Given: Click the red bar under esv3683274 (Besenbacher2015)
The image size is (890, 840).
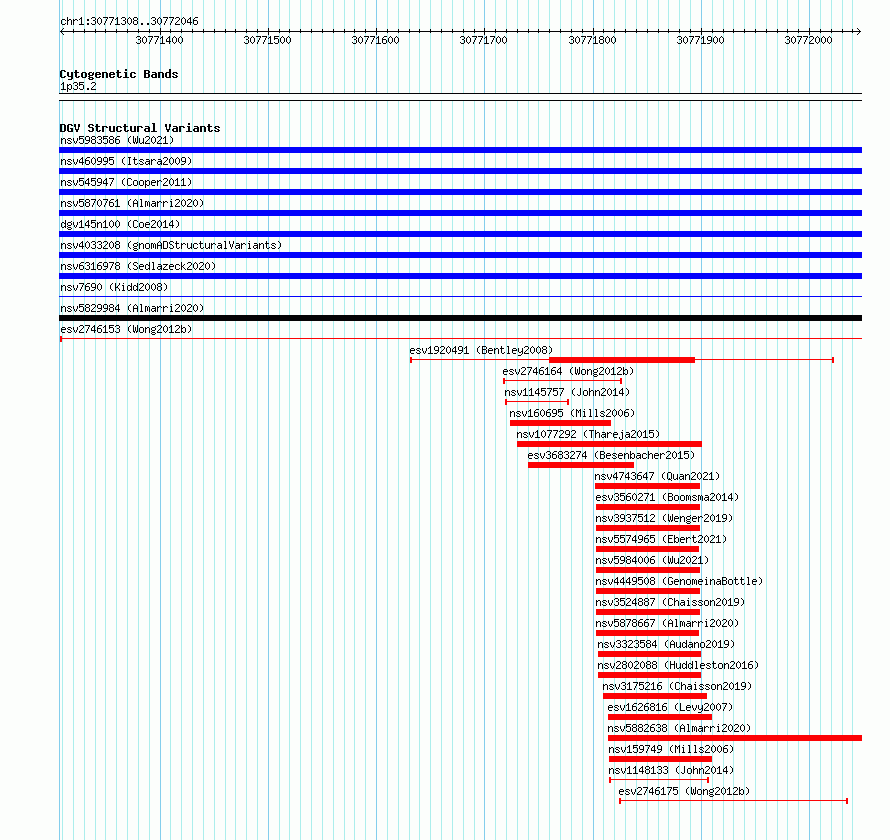Looking at the screenshot, I should tap(581, 465).
